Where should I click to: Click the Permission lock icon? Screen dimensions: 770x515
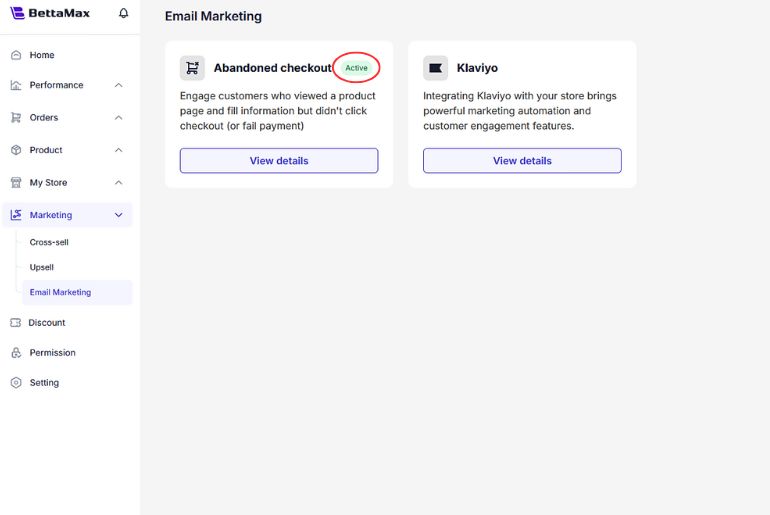point(16,353)
